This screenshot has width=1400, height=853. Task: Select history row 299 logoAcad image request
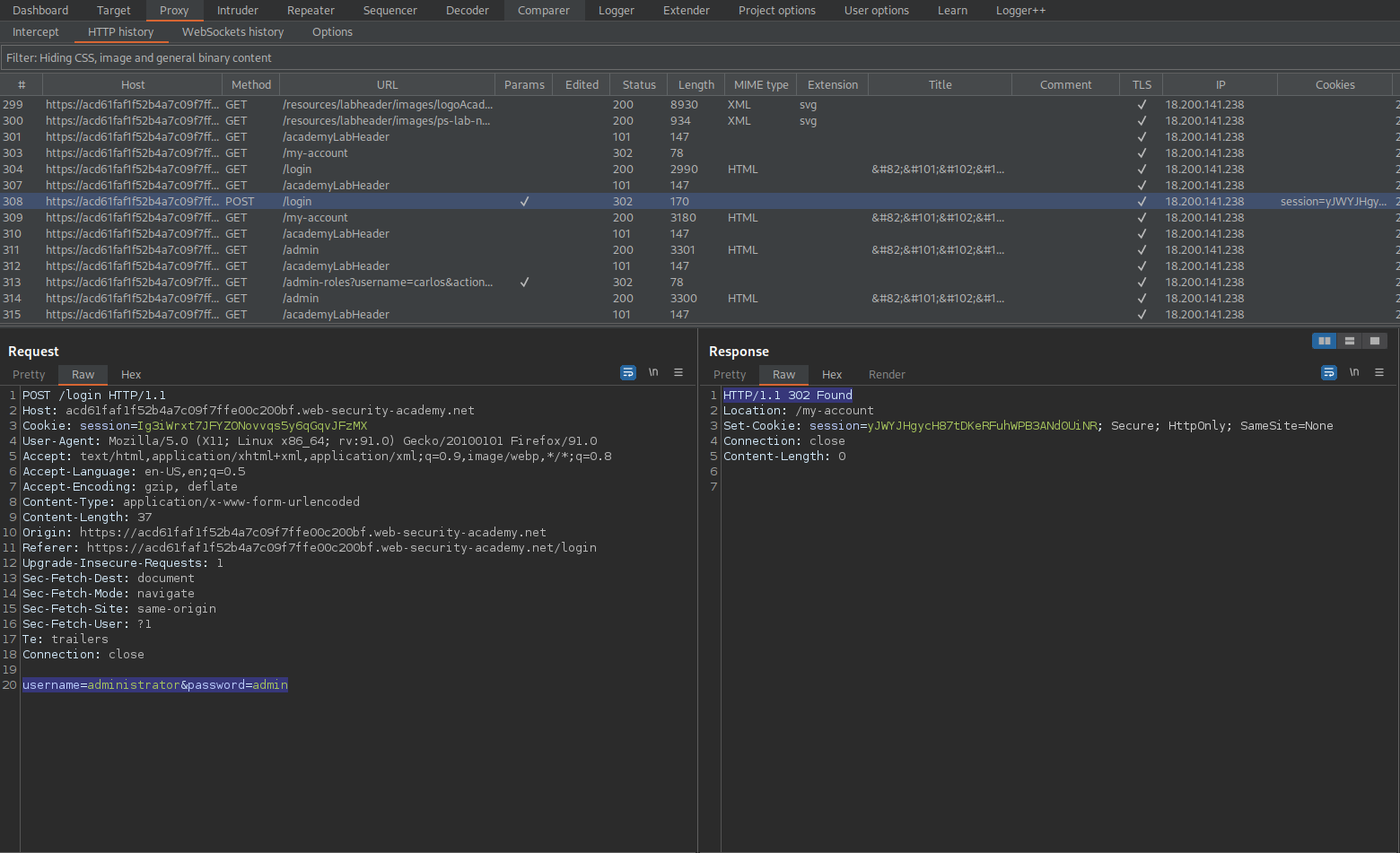[700, 105]
